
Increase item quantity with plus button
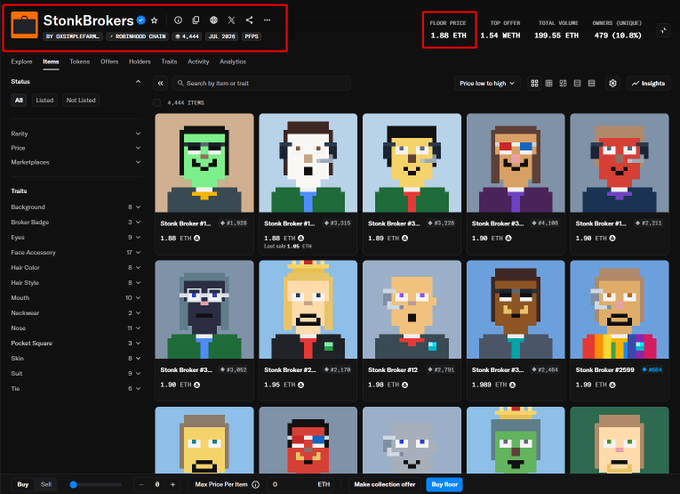tap(173, 484)
